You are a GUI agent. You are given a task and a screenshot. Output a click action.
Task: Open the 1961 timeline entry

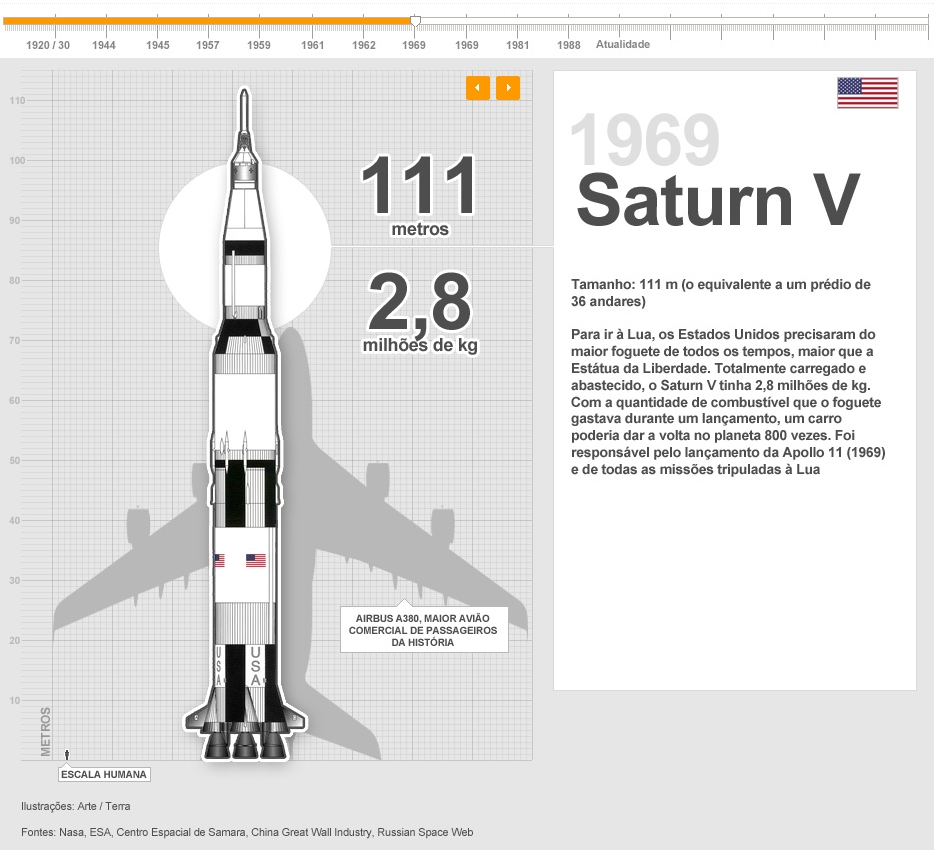pyautogui.click(x=313, y=45)
